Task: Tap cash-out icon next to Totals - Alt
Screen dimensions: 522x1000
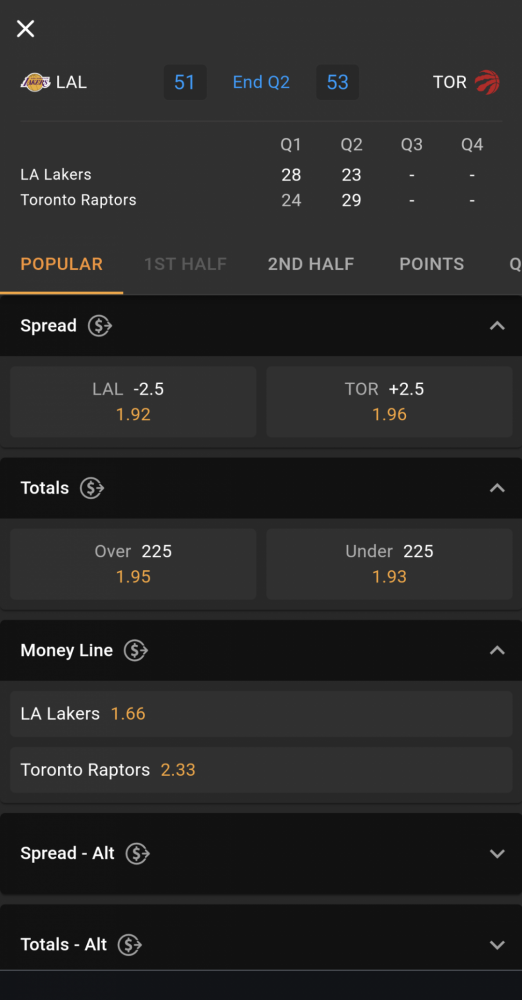Action: click(130, 945)
